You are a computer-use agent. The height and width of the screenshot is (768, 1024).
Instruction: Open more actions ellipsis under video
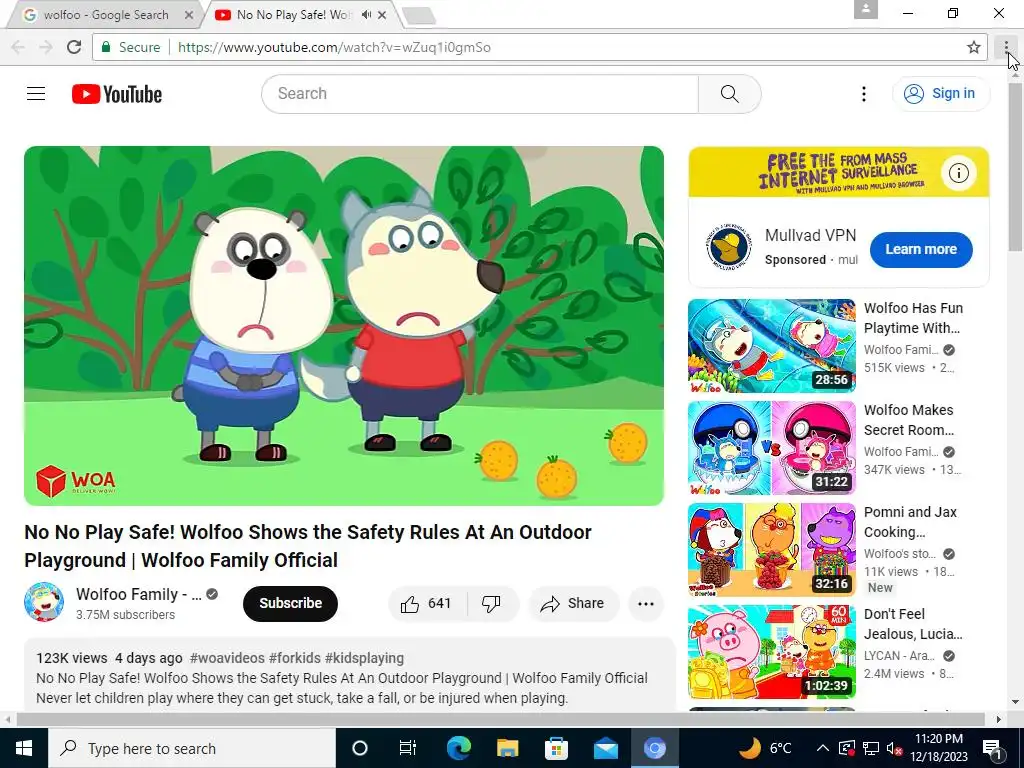(646, 603)
